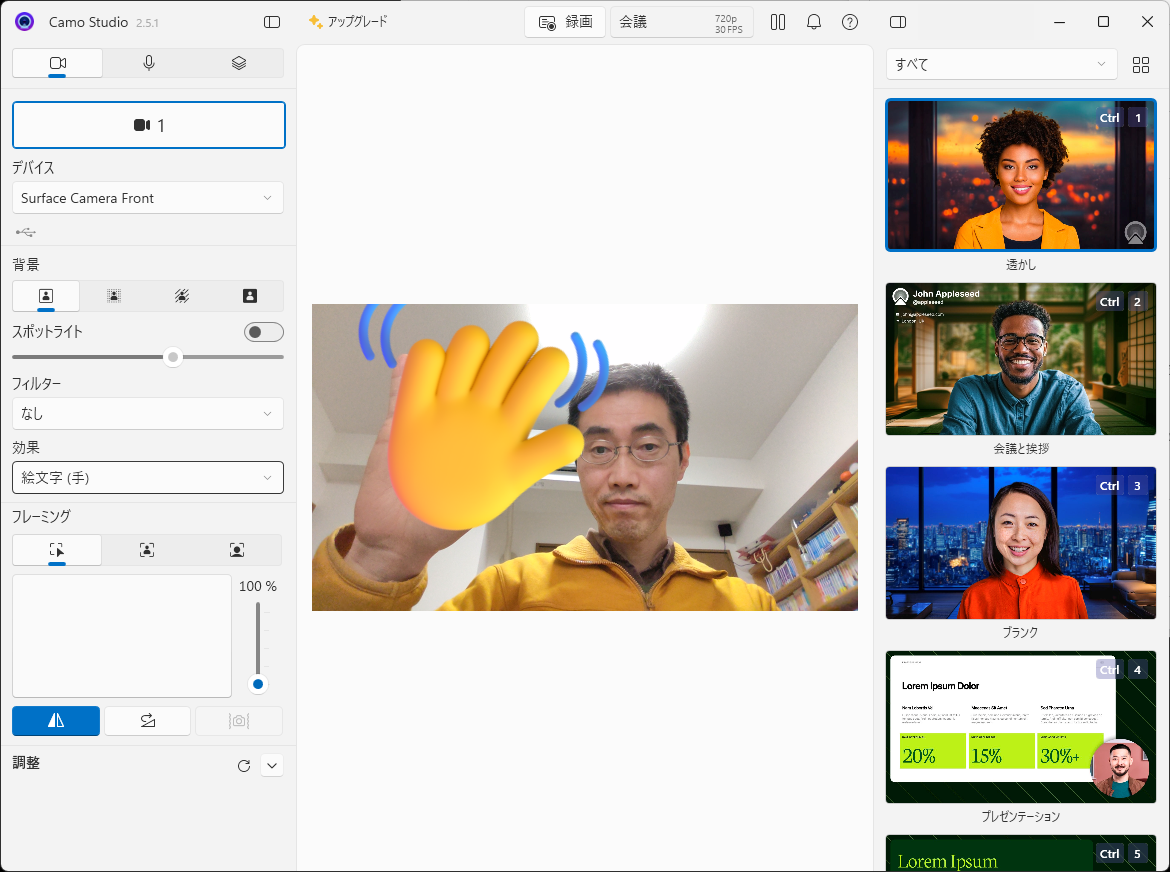Image resolution: width=1170 pixels, height=872 pixels.
Task: Open the help question mark icon
Action: (x=850, y=22)
